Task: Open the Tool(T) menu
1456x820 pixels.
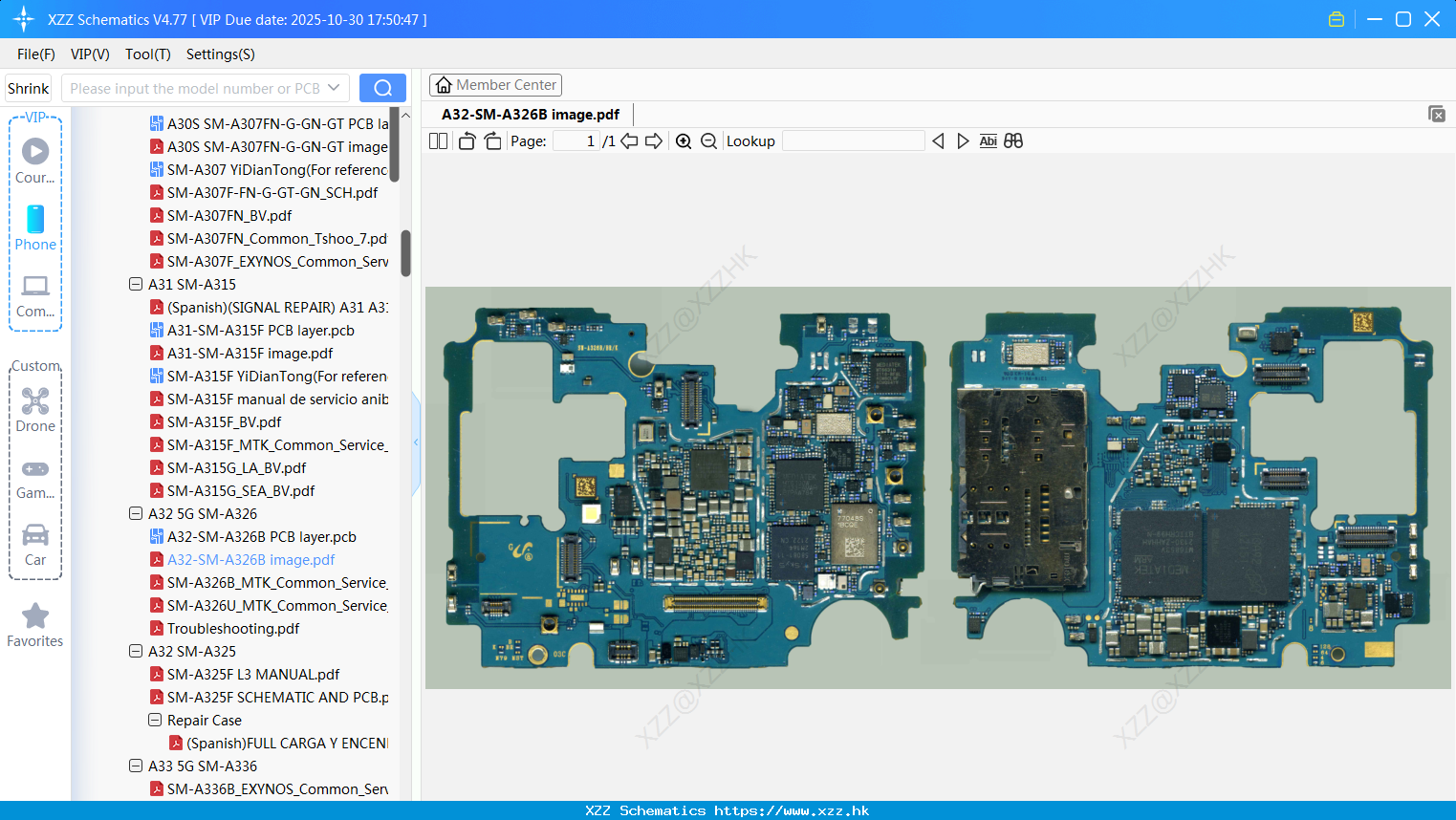Action: (x=148, y=54)
